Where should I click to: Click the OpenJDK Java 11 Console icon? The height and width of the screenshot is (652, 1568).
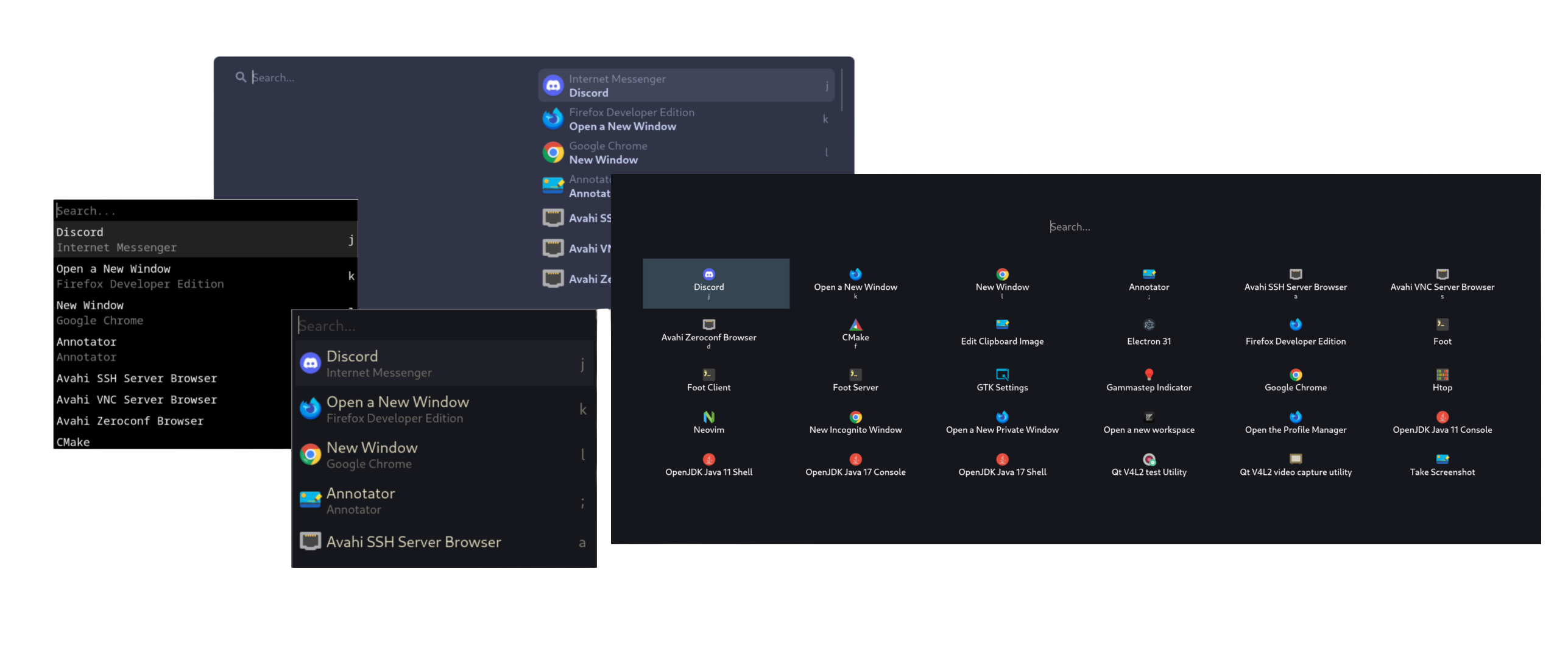pos(1442,417)
